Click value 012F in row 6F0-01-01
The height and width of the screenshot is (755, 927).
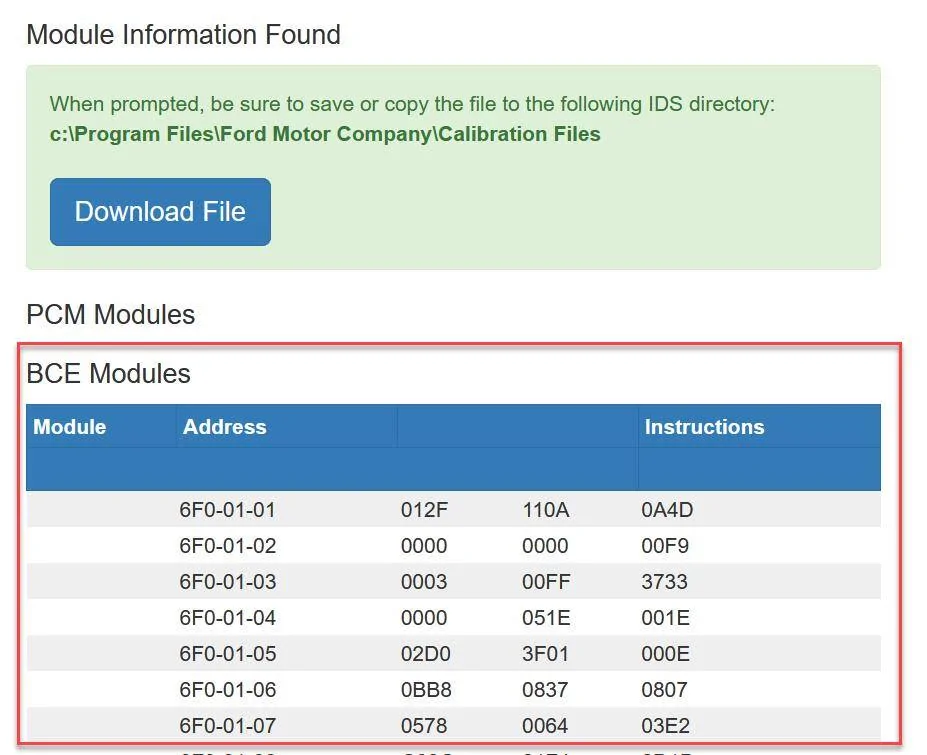pyautogui.click(x=424, y=510)
